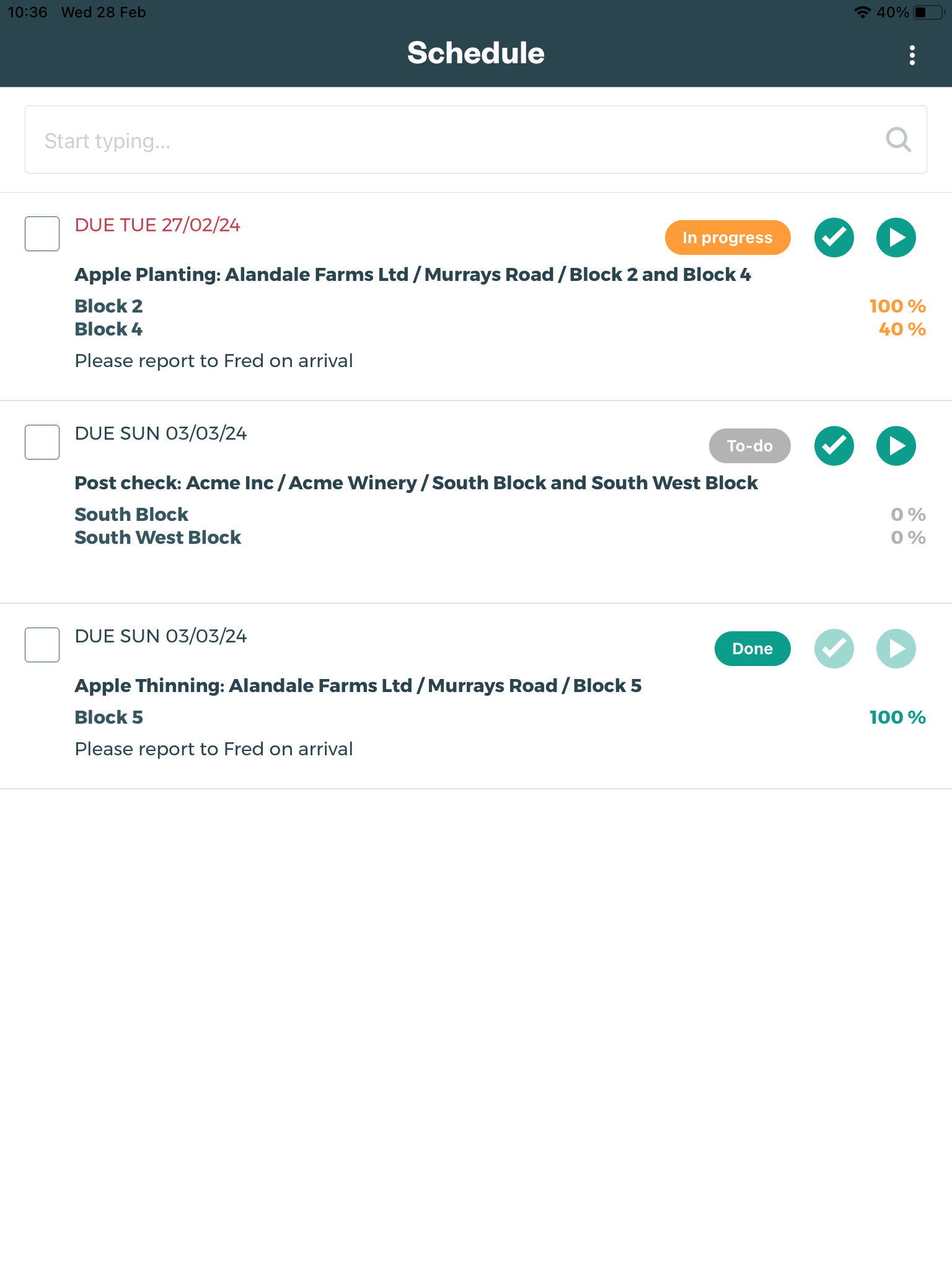The height and width of the screenshot is (1270, 952).
Task: Tap the Done status badge
Action: (x=752, y=649)
